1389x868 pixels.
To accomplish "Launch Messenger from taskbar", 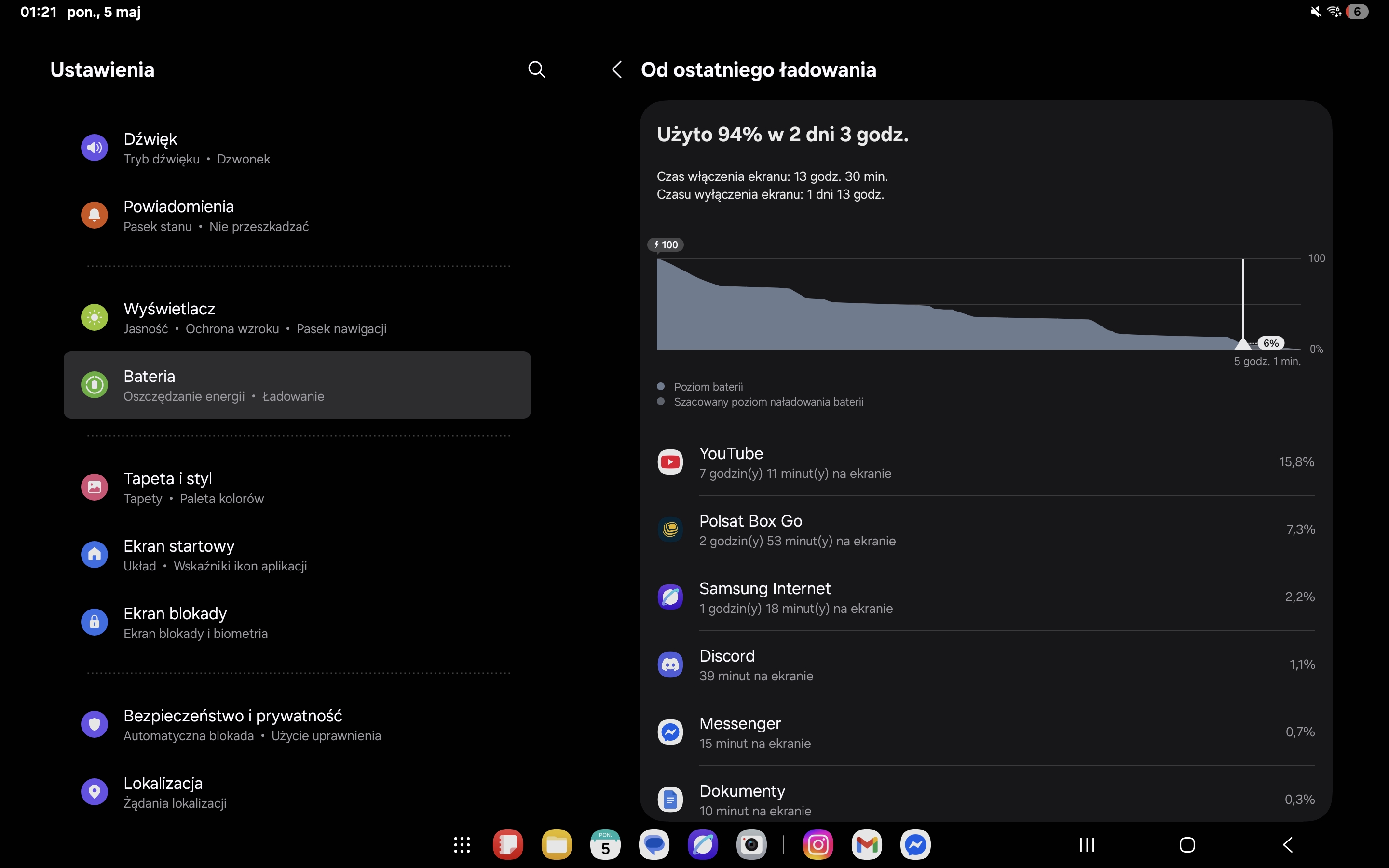I will coord(915,844).
